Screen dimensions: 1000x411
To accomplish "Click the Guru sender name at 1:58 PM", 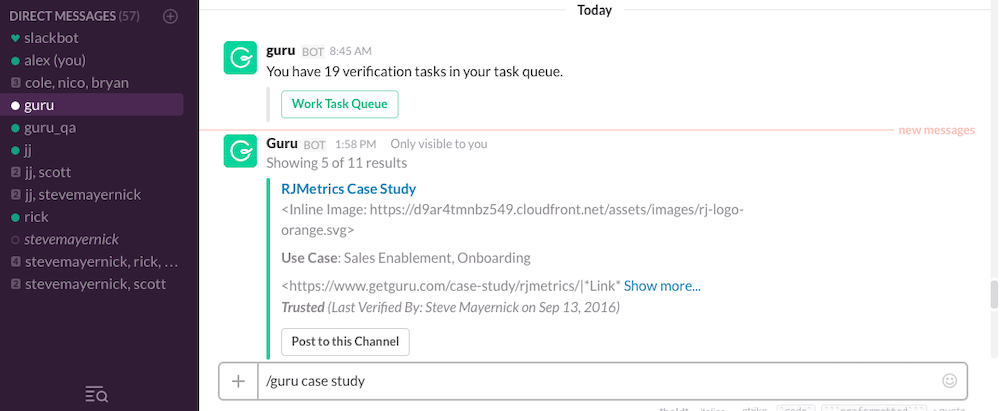I will coord(281,144).
